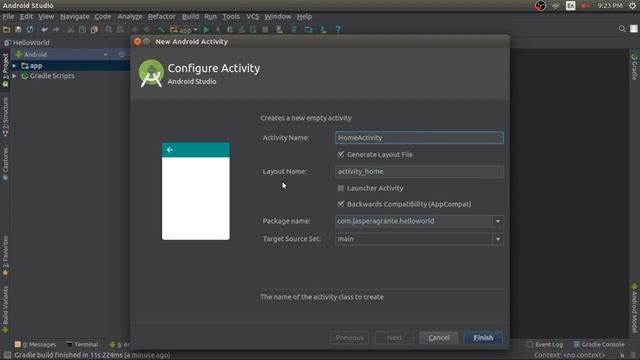Click the system settings gear at top right
Image resolution: width=640 pixels, height=360 pixels.
(x=632, y=6)
